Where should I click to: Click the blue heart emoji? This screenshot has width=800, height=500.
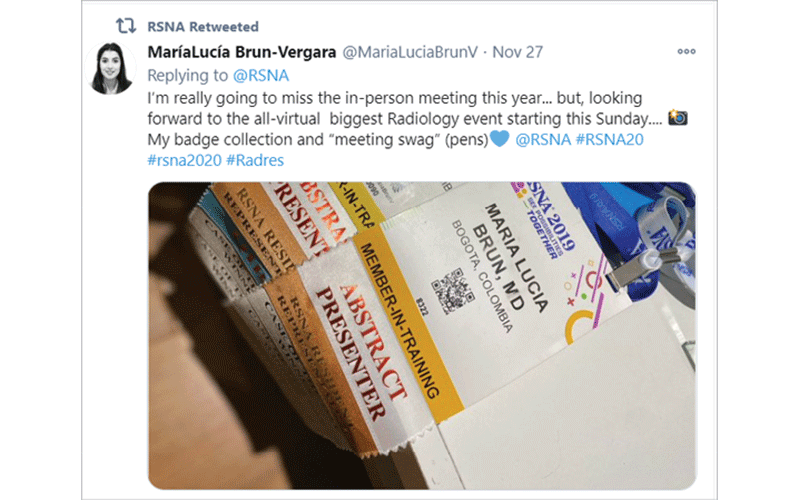pos(499,139)
